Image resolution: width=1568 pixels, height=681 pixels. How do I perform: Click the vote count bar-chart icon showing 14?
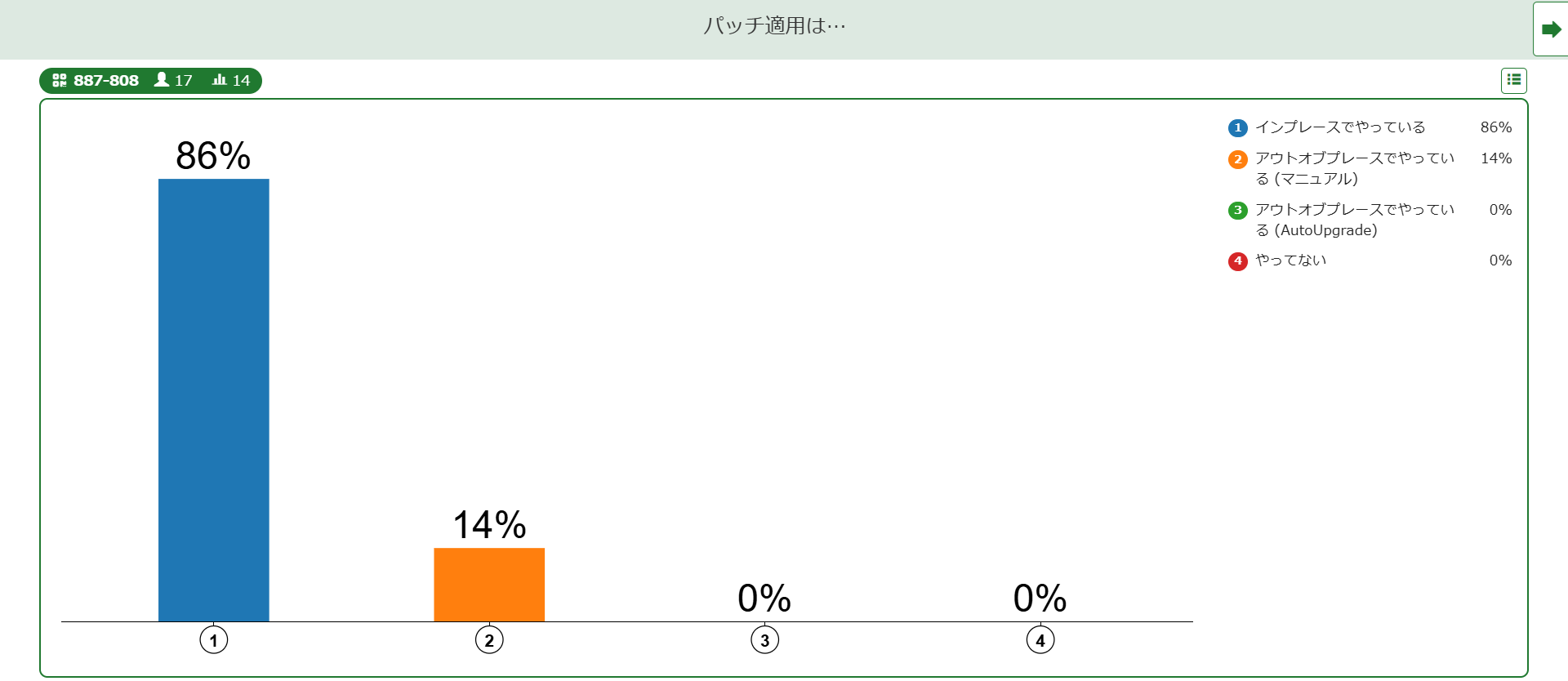pos(217,80)
